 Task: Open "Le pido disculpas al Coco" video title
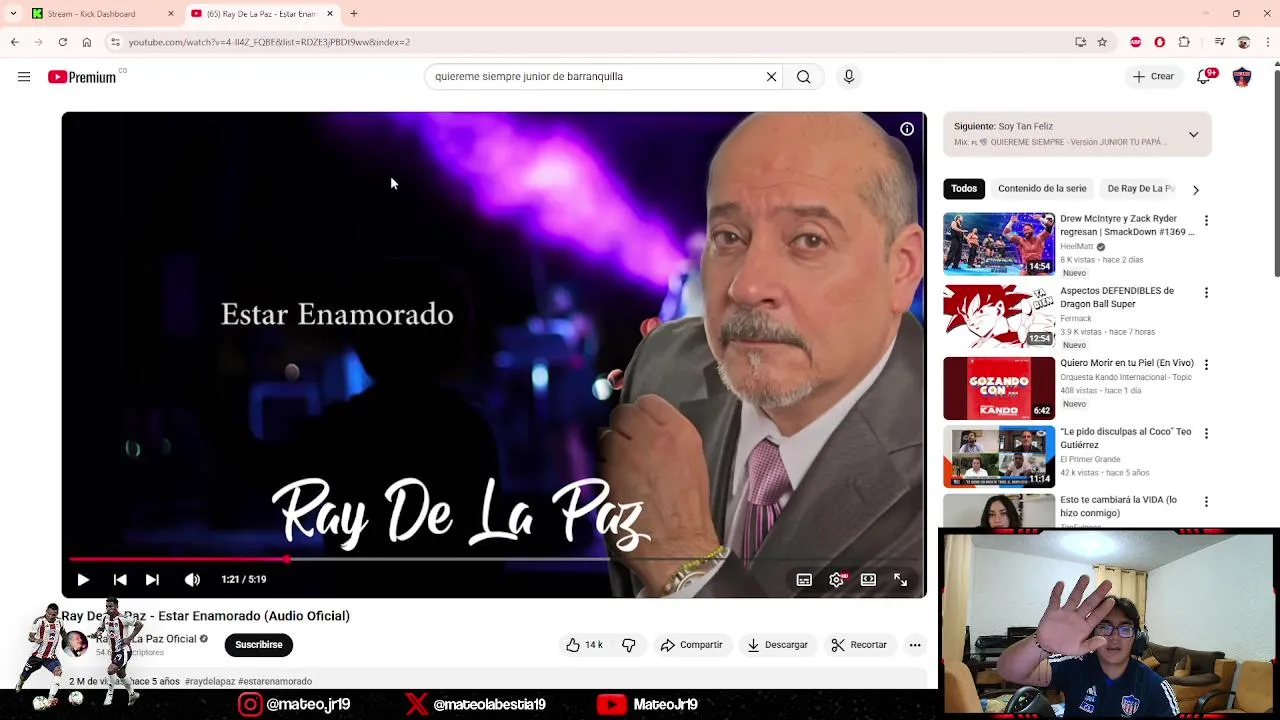(1125, 438)
